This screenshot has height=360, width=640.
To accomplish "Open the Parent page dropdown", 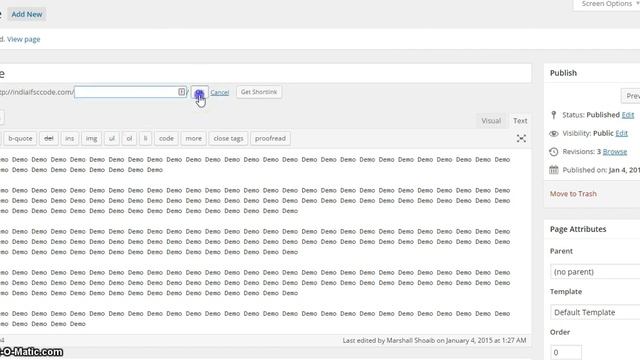I will pyautogui.click(x=595, y=272).
